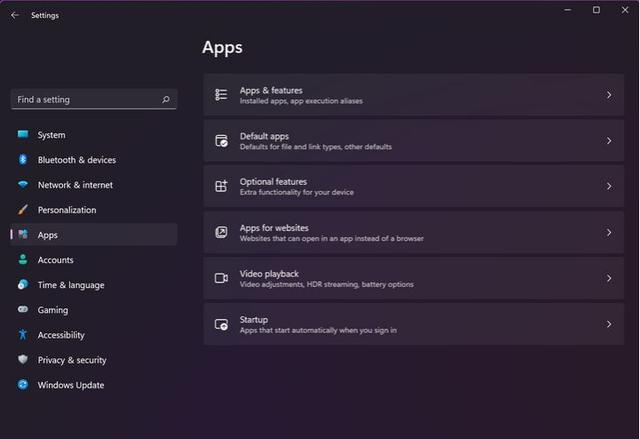Viewport: 640px width, 439px height.
Task: Open Apps for websites page
Action: [413, 233]
